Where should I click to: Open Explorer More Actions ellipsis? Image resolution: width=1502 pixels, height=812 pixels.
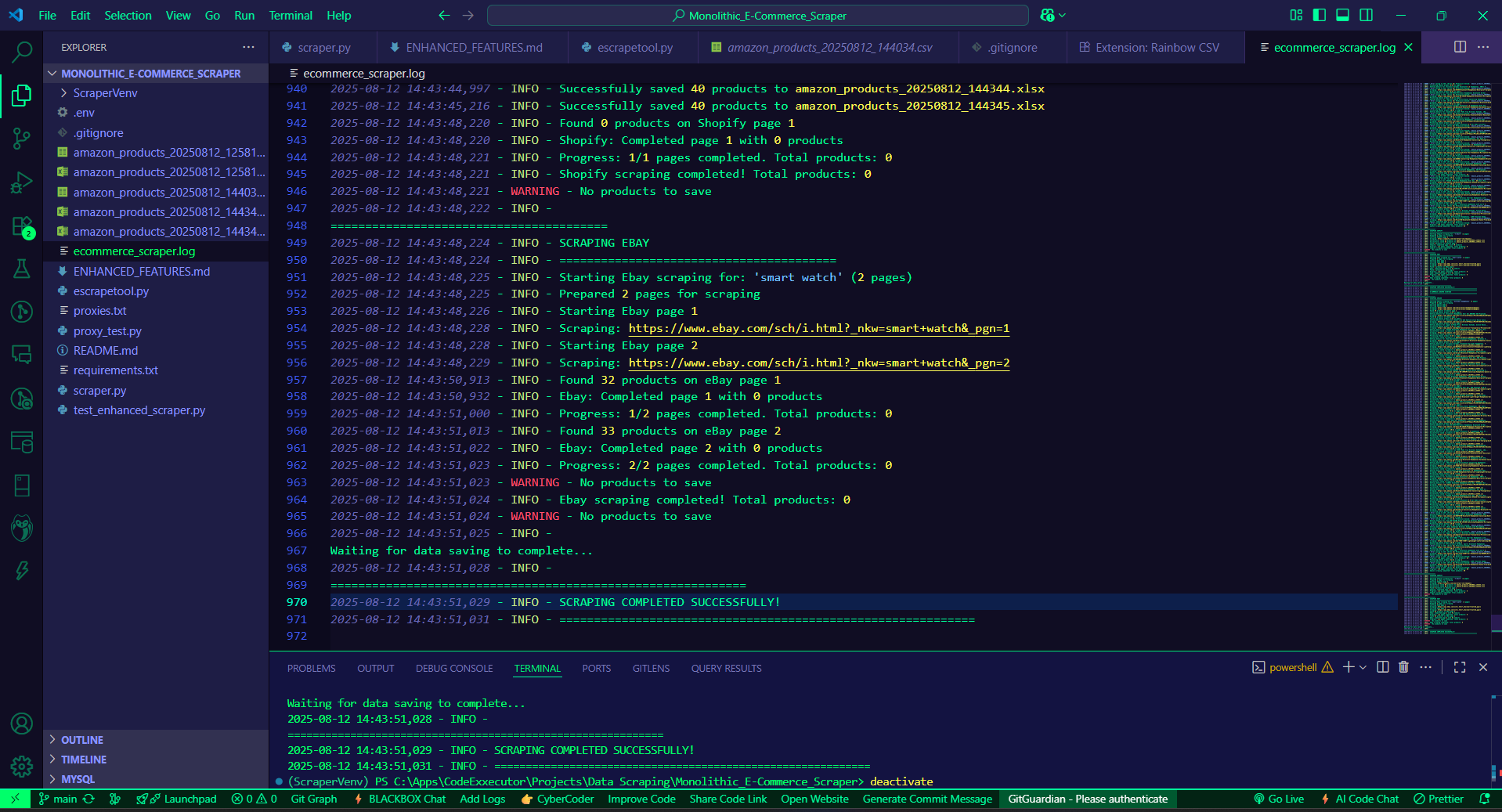point(249,47)
